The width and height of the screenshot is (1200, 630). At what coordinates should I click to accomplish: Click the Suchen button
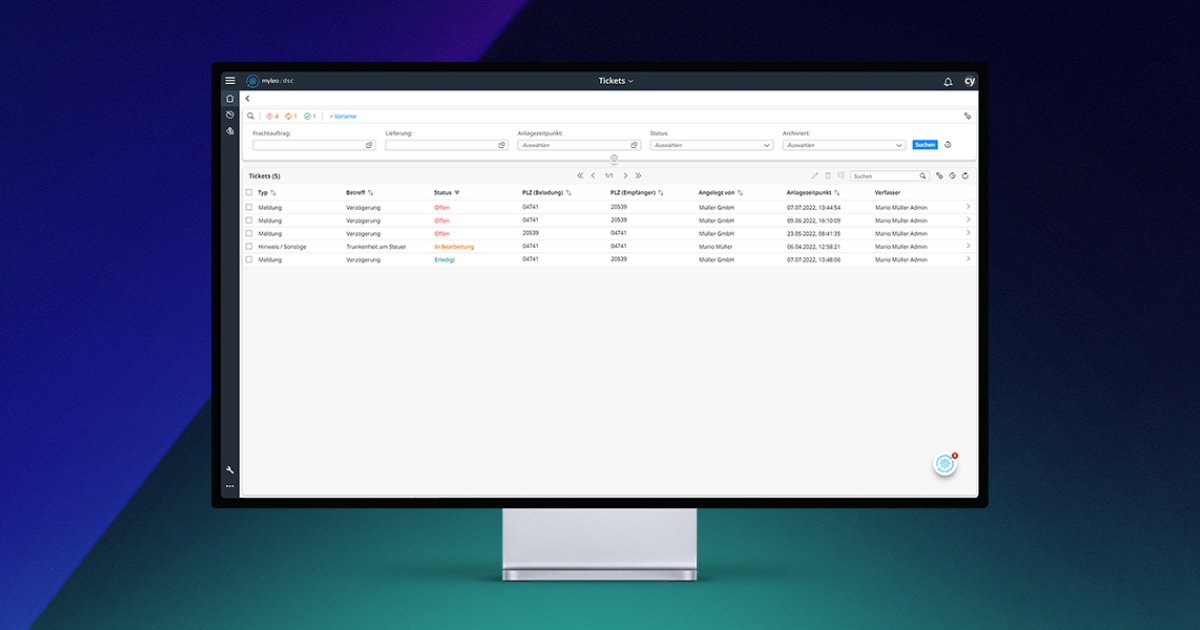(x=924, y=144)
